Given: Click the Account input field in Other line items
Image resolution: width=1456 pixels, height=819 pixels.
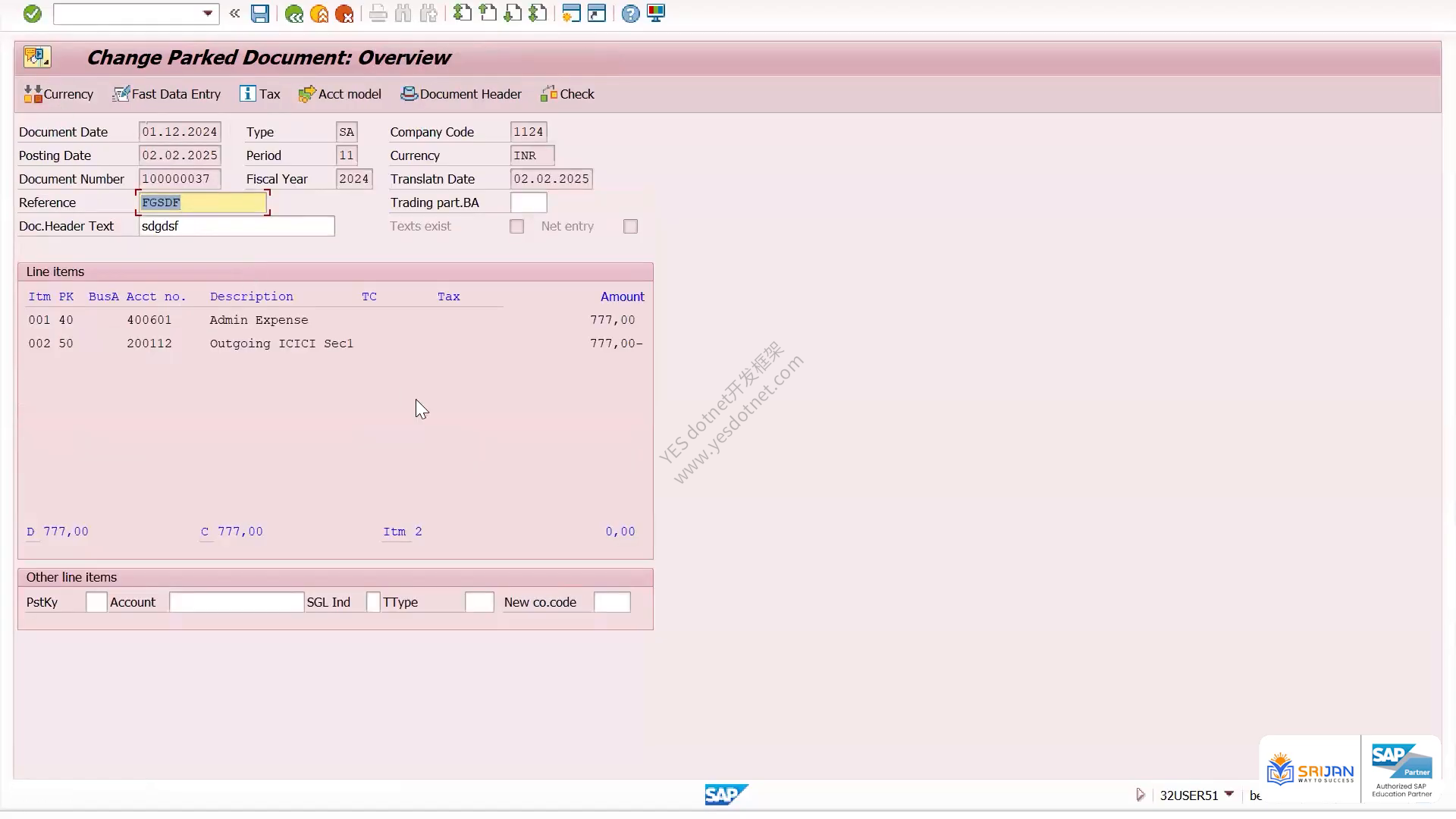Looking at the screenshot, I should click(x=237, y=602).
